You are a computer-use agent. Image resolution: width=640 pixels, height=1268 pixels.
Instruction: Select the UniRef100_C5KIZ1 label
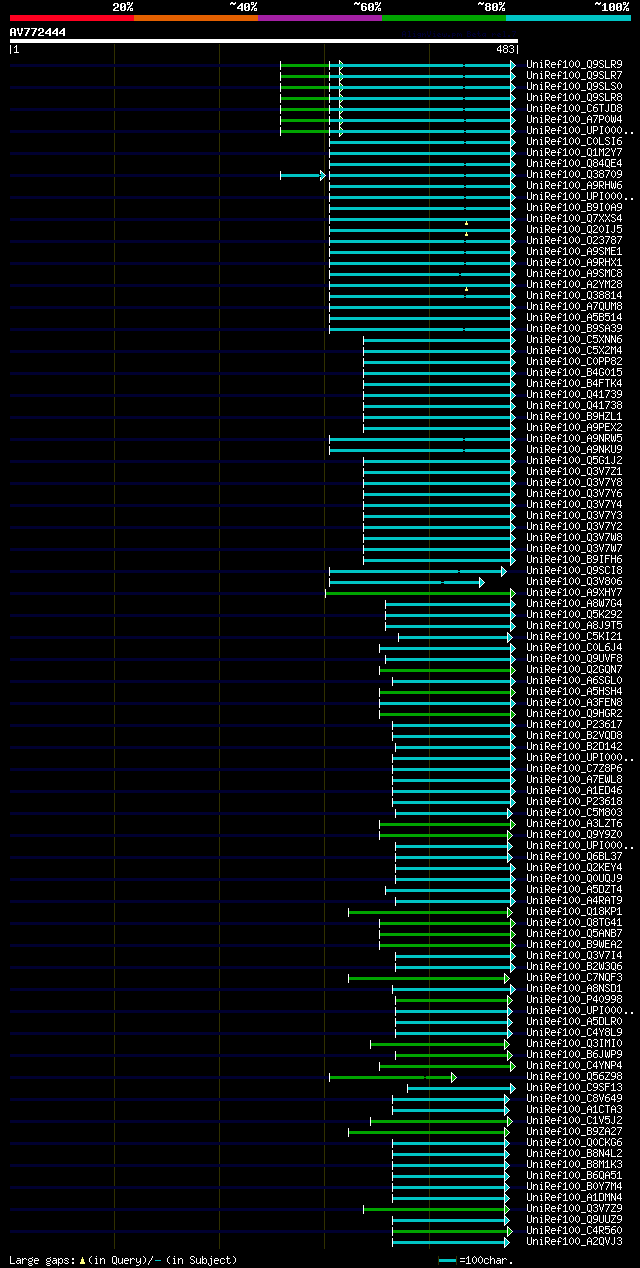point(574,637)
